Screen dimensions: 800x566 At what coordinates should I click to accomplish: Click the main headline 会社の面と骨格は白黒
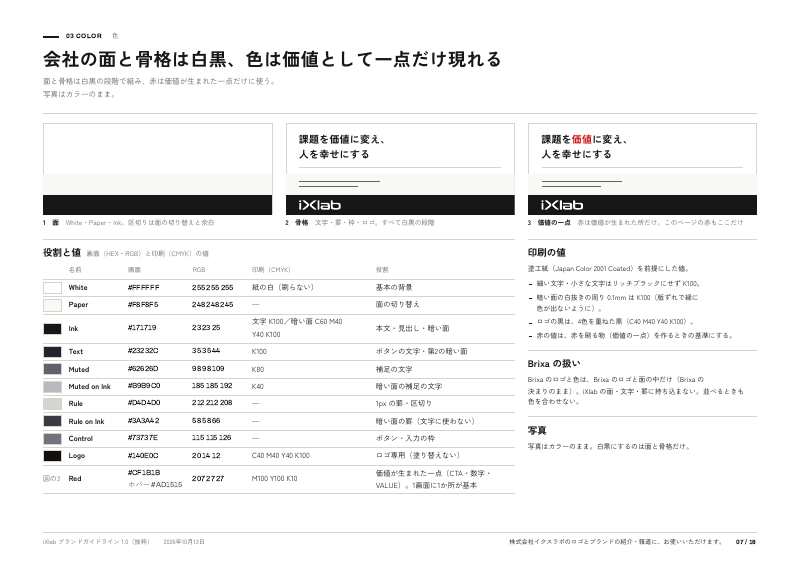pos(272,59)
